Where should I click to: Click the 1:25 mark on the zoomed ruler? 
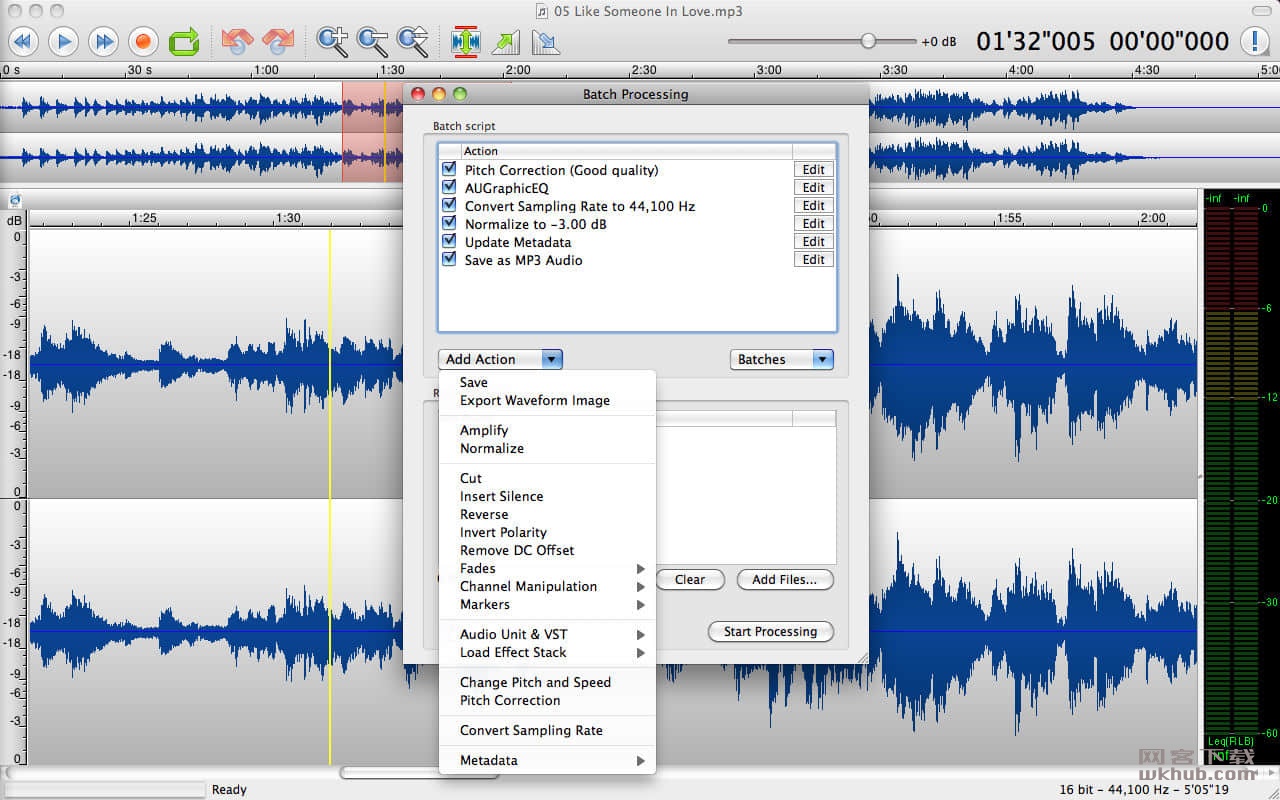144,217
